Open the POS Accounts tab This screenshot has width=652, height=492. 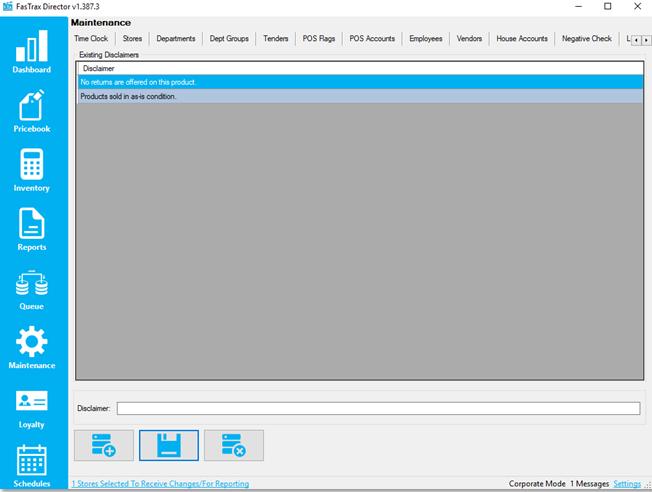pos(372,39)
